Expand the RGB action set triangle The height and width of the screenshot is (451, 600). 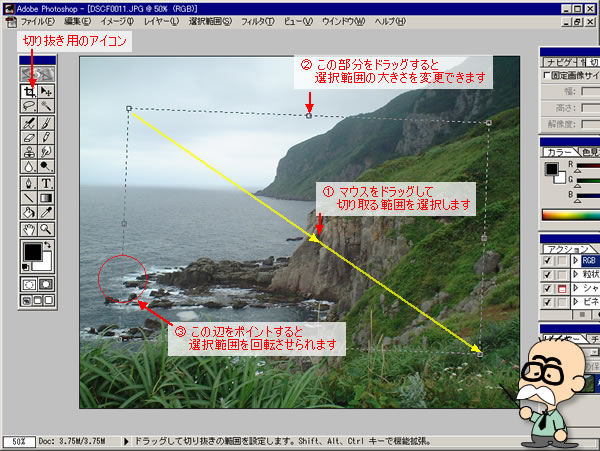[x=574, y=261]
